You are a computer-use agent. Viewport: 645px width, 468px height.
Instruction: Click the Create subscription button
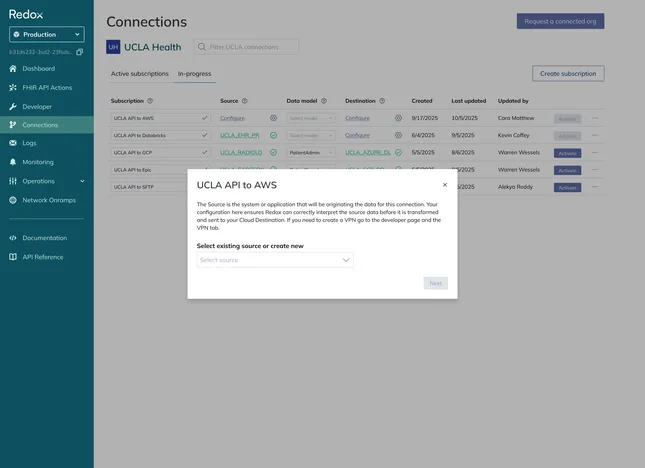pos(568,74)
